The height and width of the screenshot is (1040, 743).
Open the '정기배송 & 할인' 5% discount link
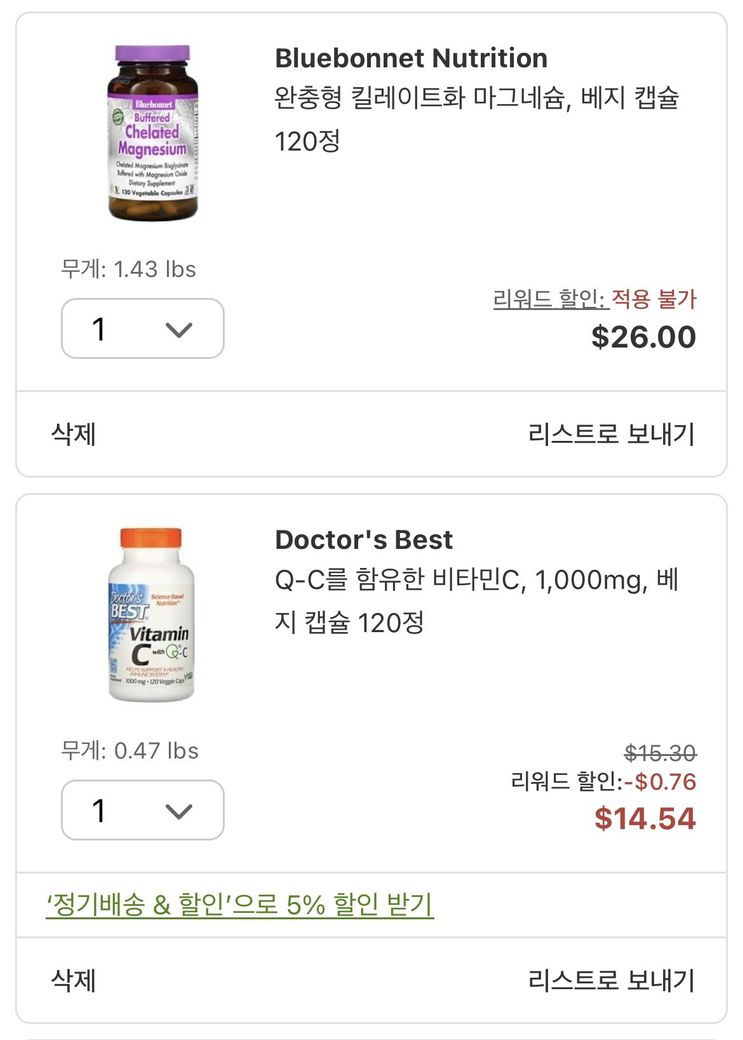pyautogui.click(x=240, y=905)
